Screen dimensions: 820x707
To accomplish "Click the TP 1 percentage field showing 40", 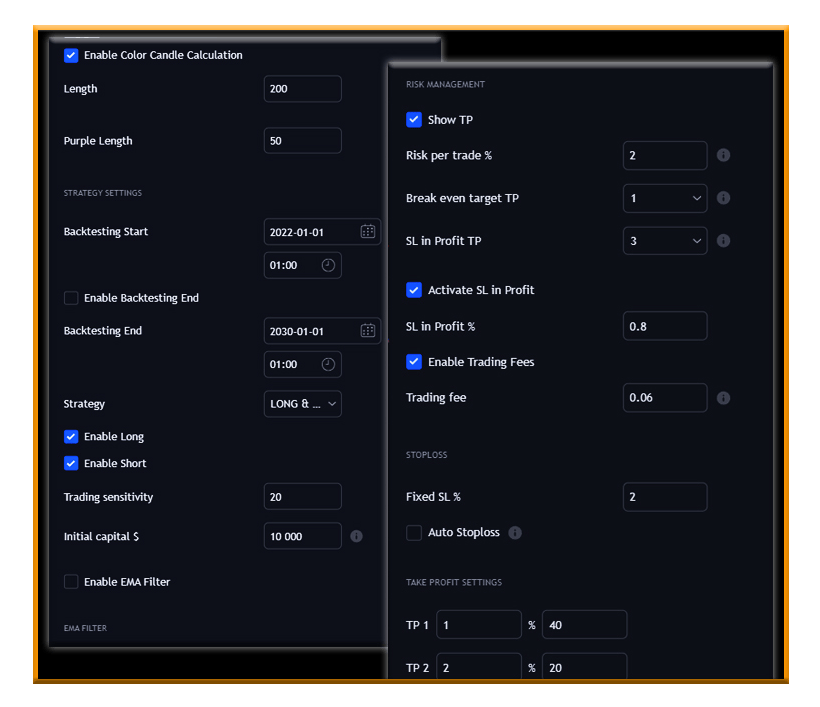I will click(x=584, y=625).
